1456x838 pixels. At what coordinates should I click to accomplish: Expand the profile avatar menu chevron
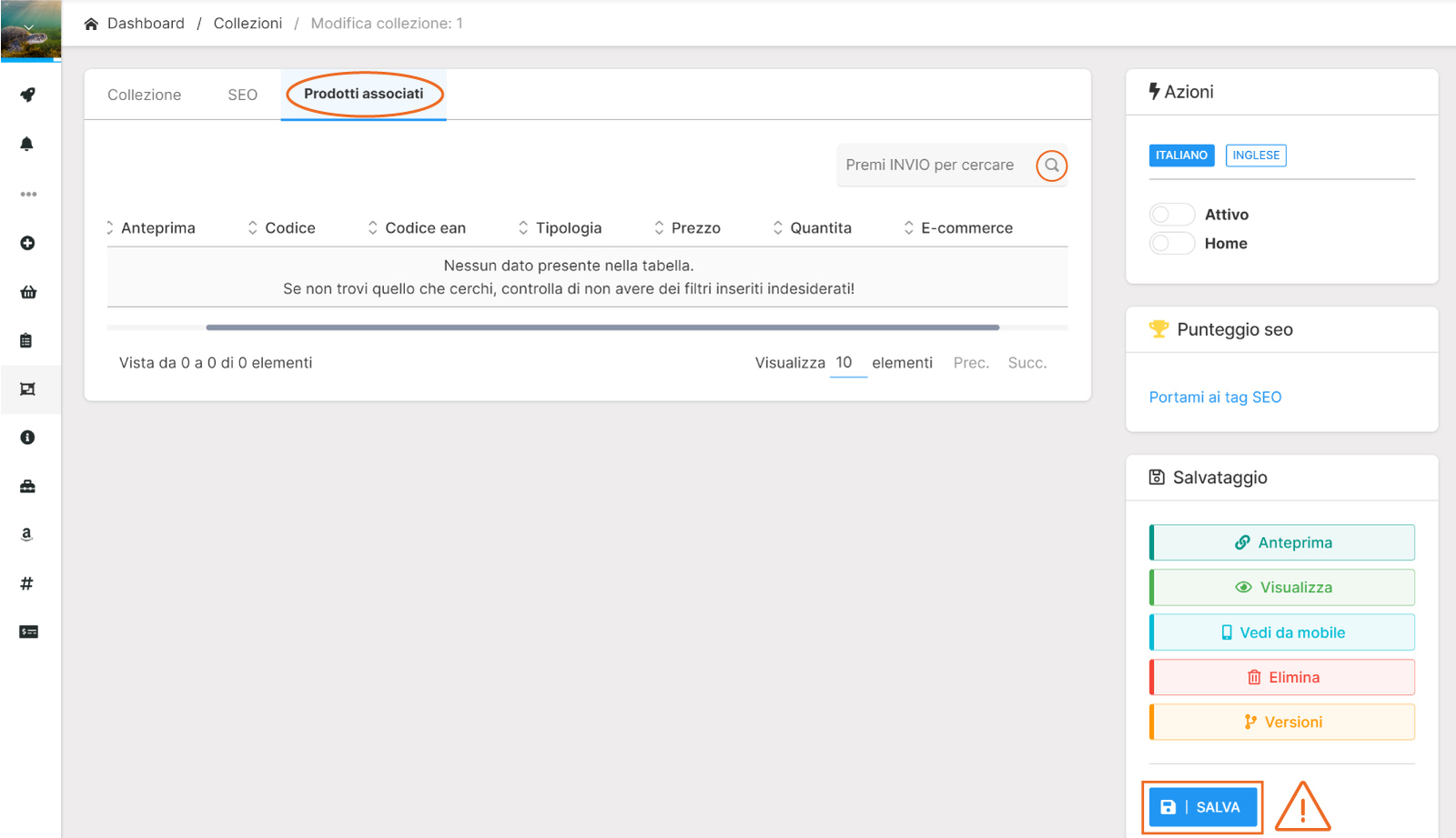coord(29,27)
